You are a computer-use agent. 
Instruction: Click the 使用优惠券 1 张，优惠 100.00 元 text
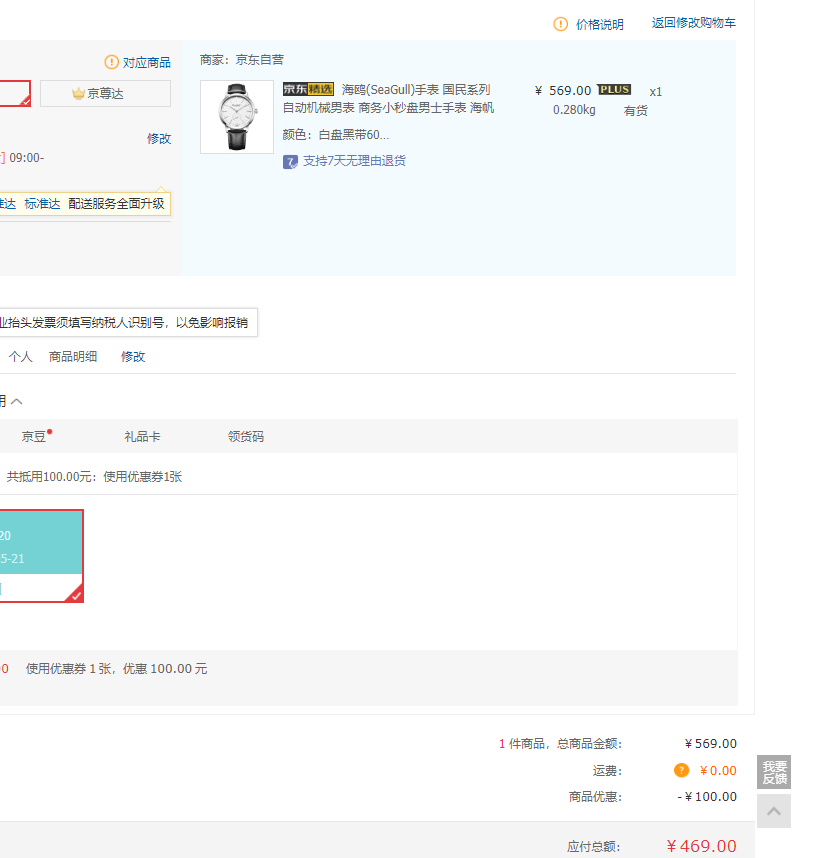click(117, 669)
